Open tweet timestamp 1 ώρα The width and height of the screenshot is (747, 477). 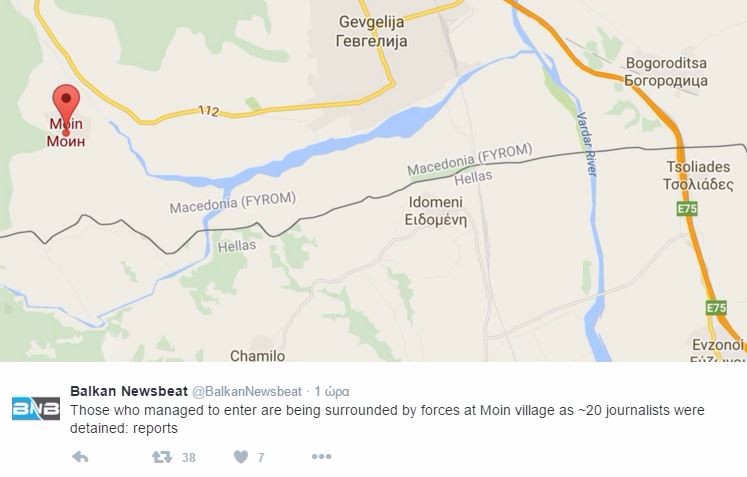click(x=332, y=392)
